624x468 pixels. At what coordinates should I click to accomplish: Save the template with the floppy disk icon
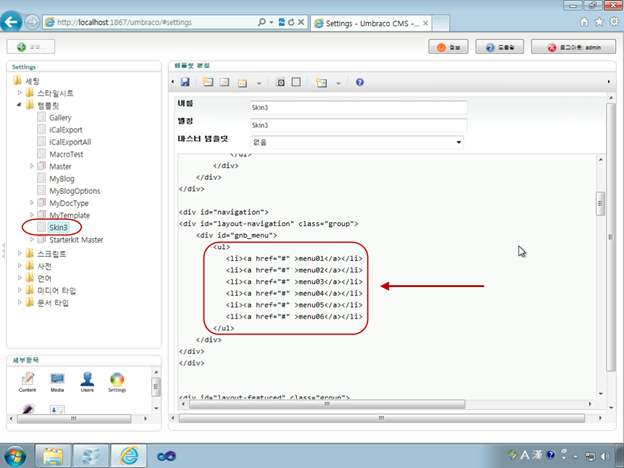[x=185, y=82]
